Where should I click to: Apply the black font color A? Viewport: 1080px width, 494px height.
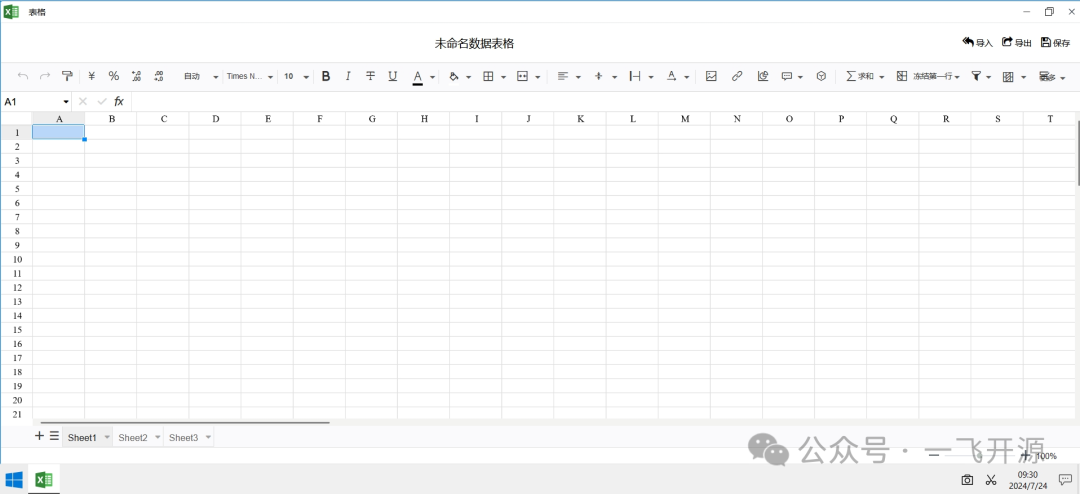pyautogui.click(x=417, y=77)
